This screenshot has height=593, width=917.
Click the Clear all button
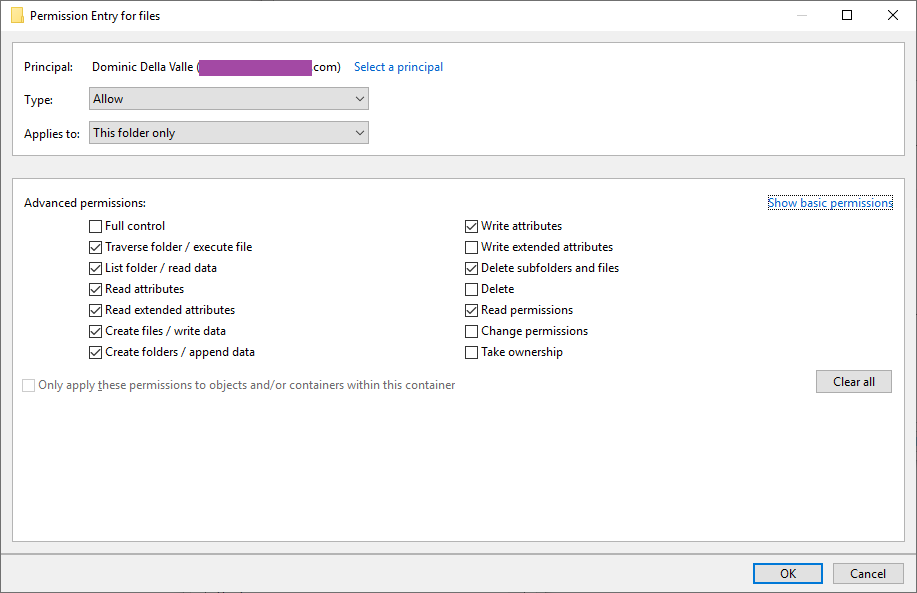[854, 382]
